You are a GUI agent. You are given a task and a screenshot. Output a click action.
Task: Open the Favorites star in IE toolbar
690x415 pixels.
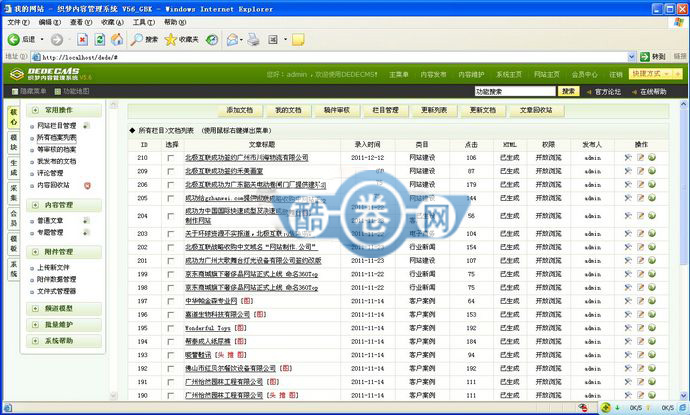[170, 40]
